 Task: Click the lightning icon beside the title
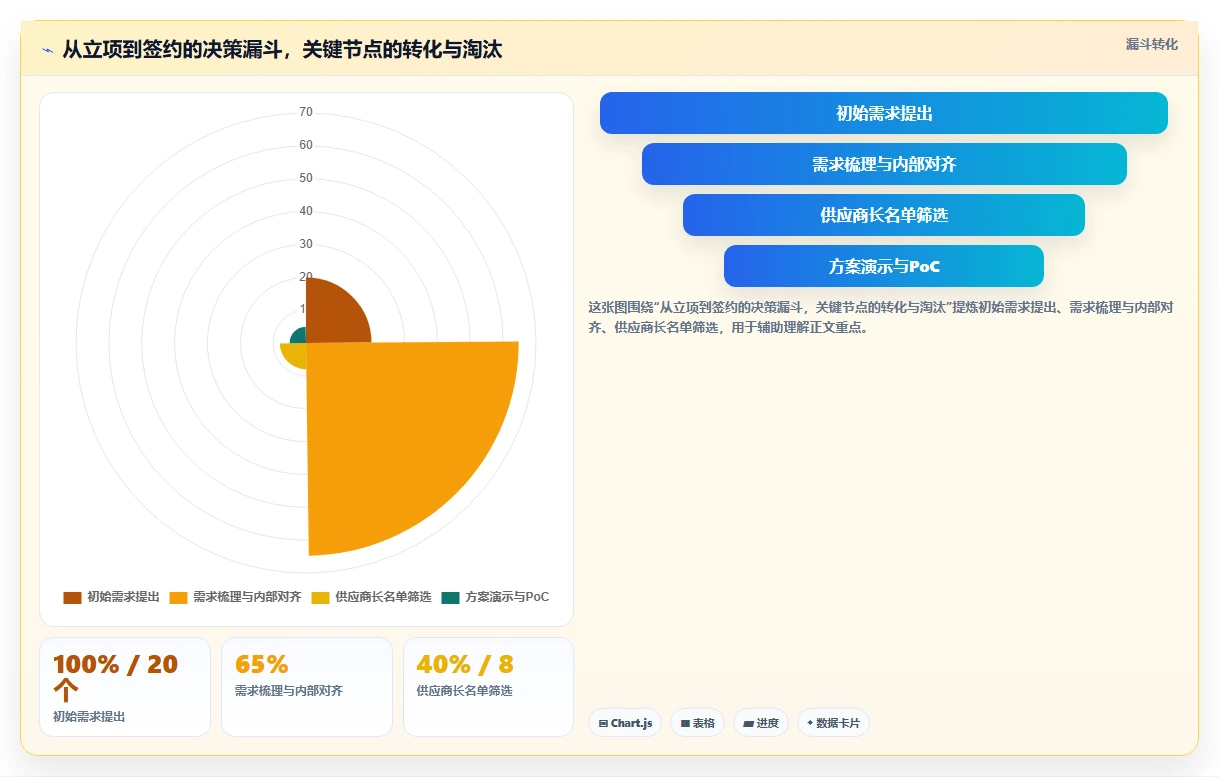(47, 49)
